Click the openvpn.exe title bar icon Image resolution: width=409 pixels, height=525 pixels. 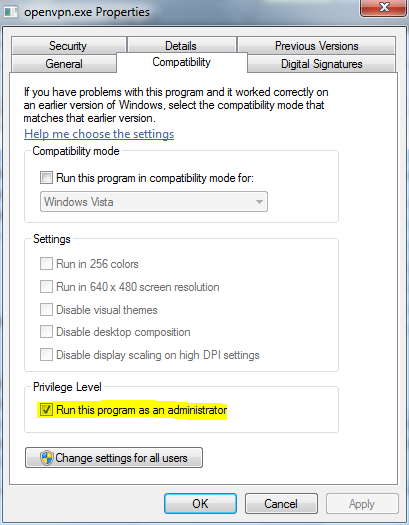coord(10,12)
